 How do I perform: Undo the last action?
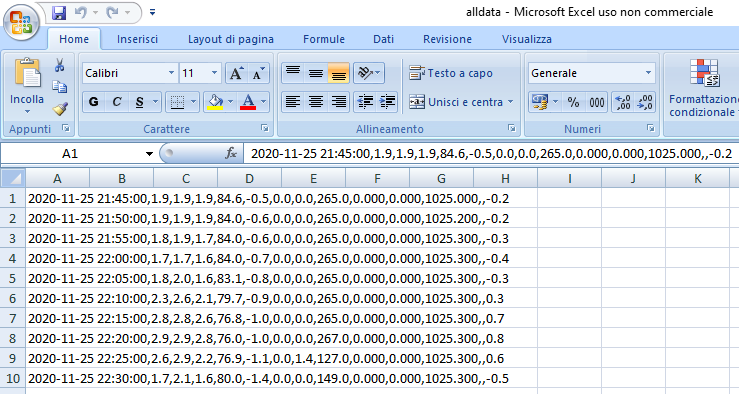tap(81, 13)
